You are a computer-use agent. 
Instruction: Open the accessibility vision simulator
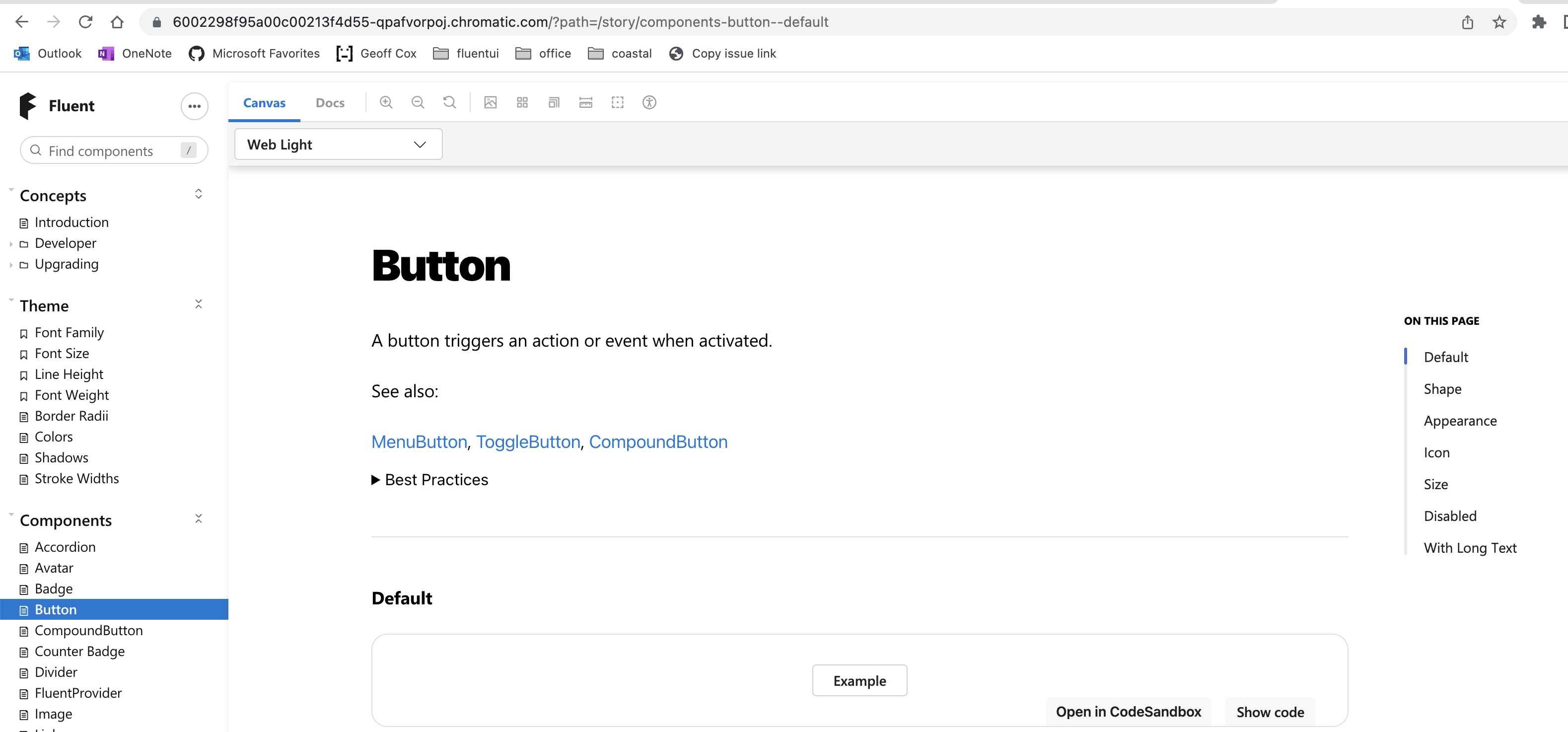(x=649, y=102)
